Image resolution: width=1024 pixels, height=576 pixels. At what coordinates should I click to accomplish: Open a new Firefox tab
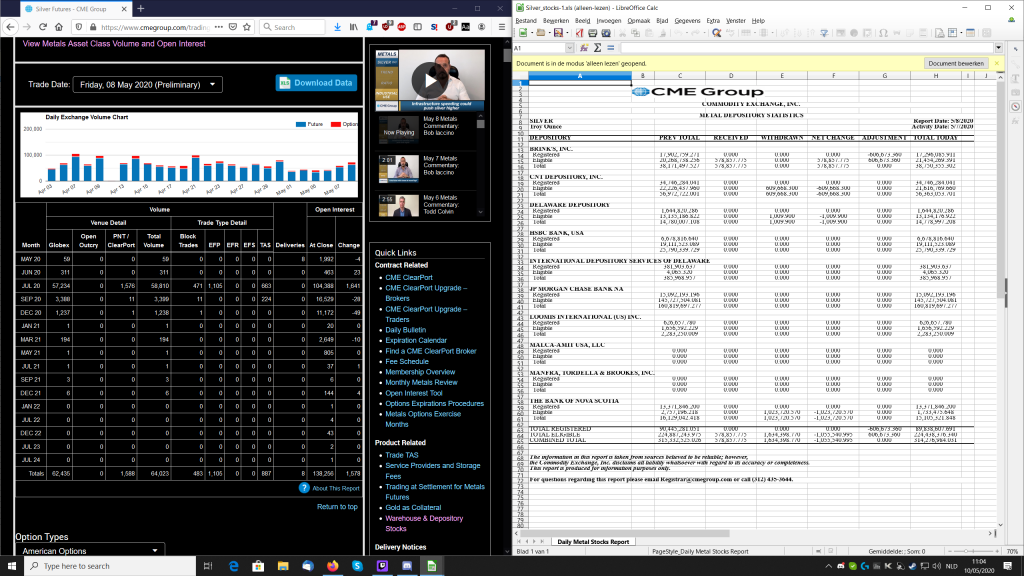pyautogui.click(x=140, y=8)
